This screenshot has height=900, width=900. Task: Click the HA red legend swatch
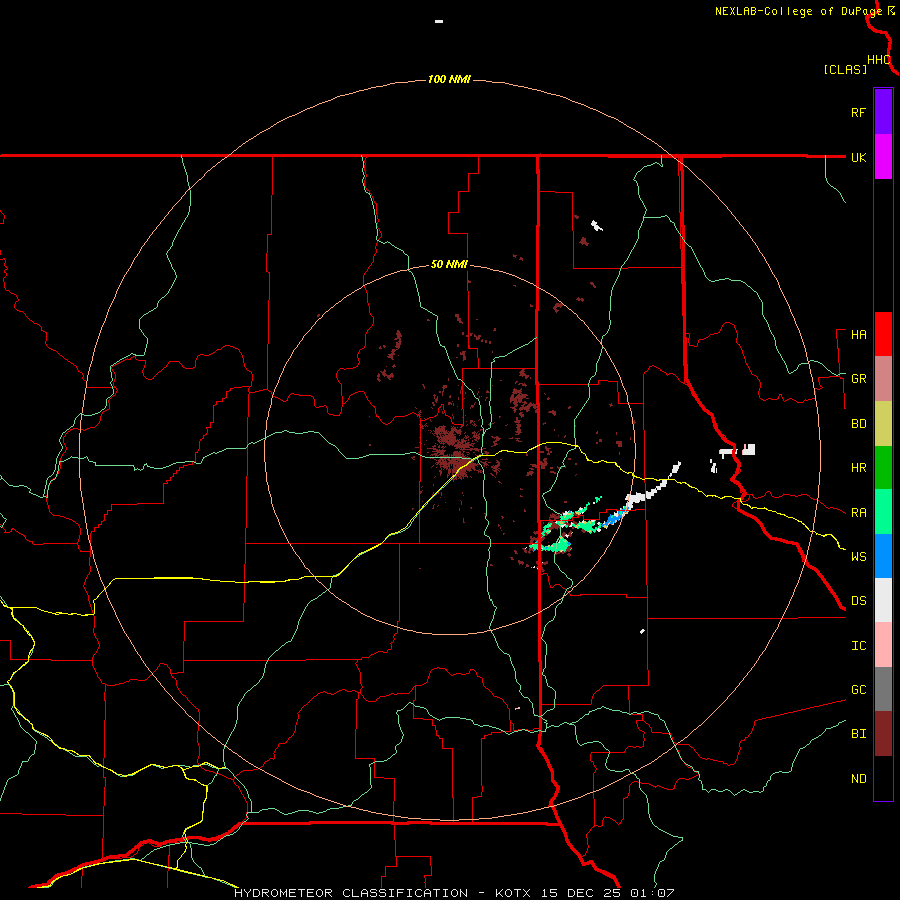(883, 334)
